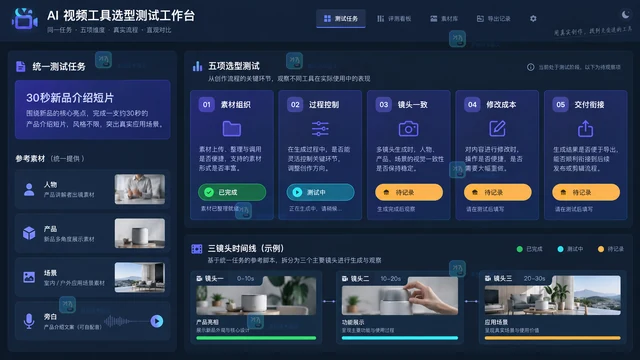This screenshot has width=640, height=360.
Task: Go to the 素材库 tab
Action: coord(444,19)
